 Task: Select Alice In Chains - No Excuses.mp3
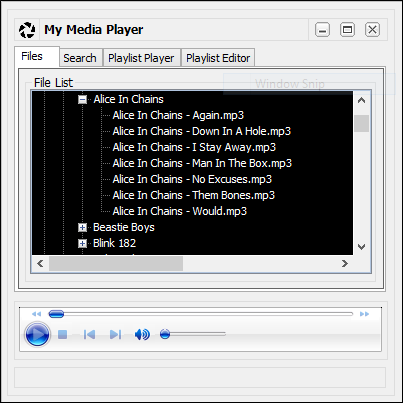[192, 179]
